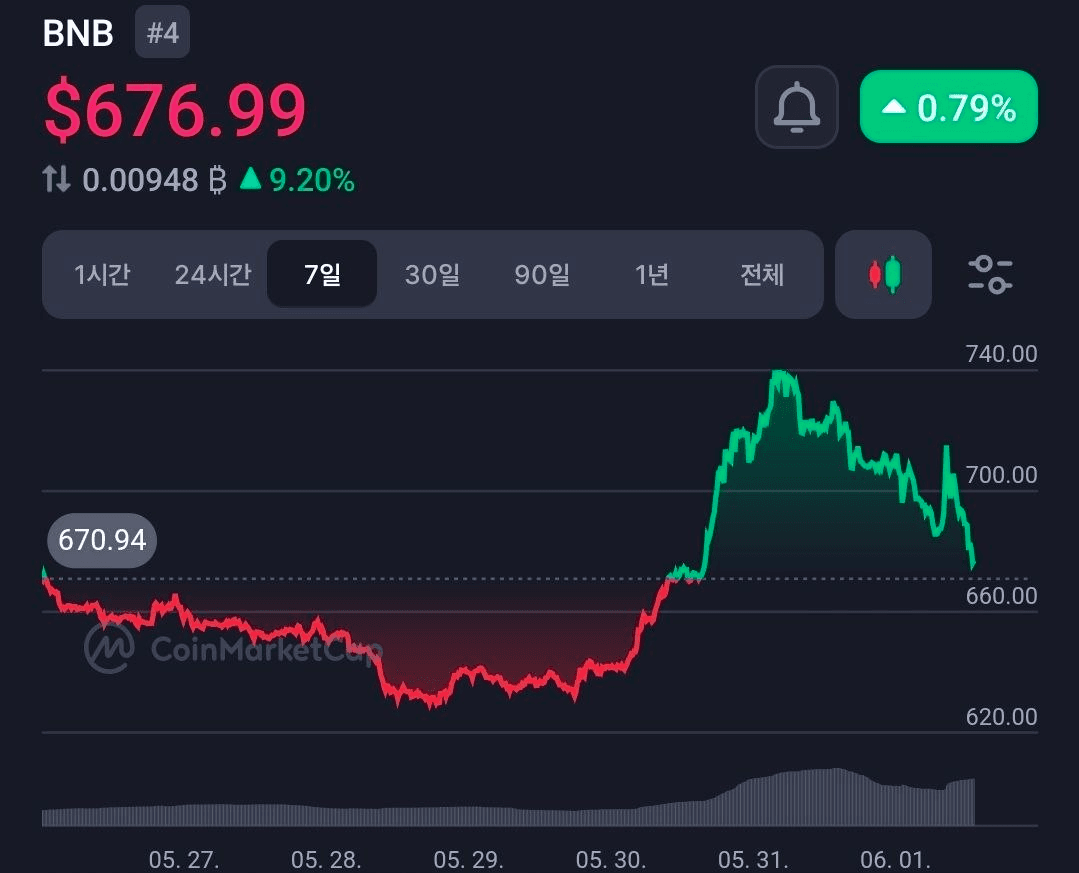This screenshot has width=1079, height=873.
Task: Tap the 05. 27. date label
Action: coord(184,860)
